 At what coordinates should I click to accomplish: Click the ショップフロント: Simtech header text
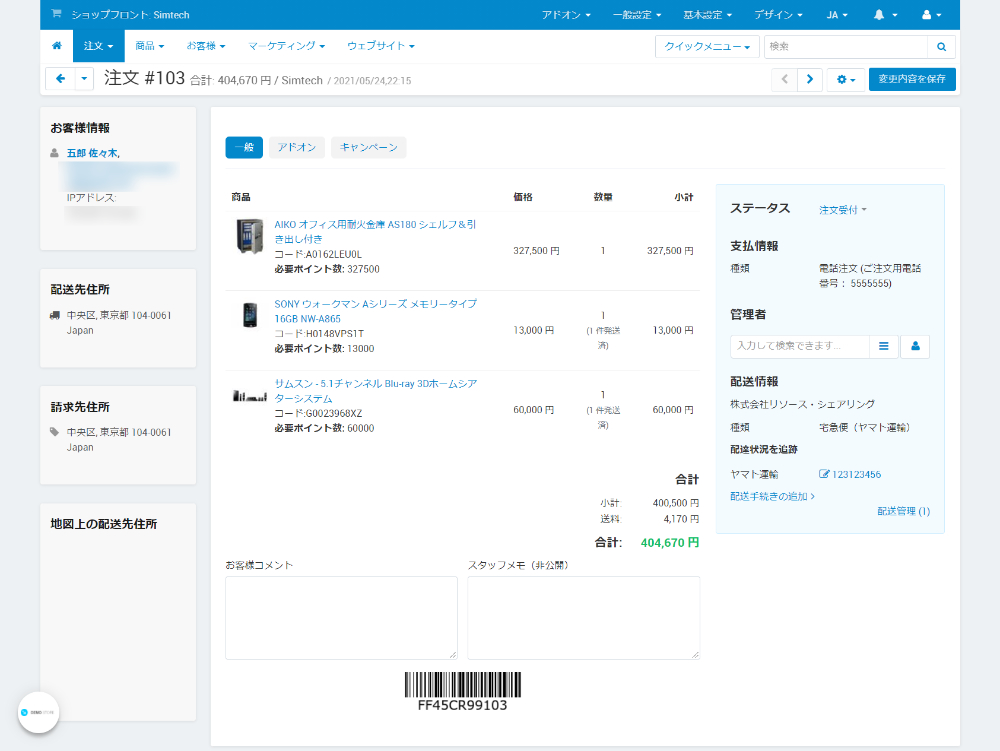click(x=130, y=15)
